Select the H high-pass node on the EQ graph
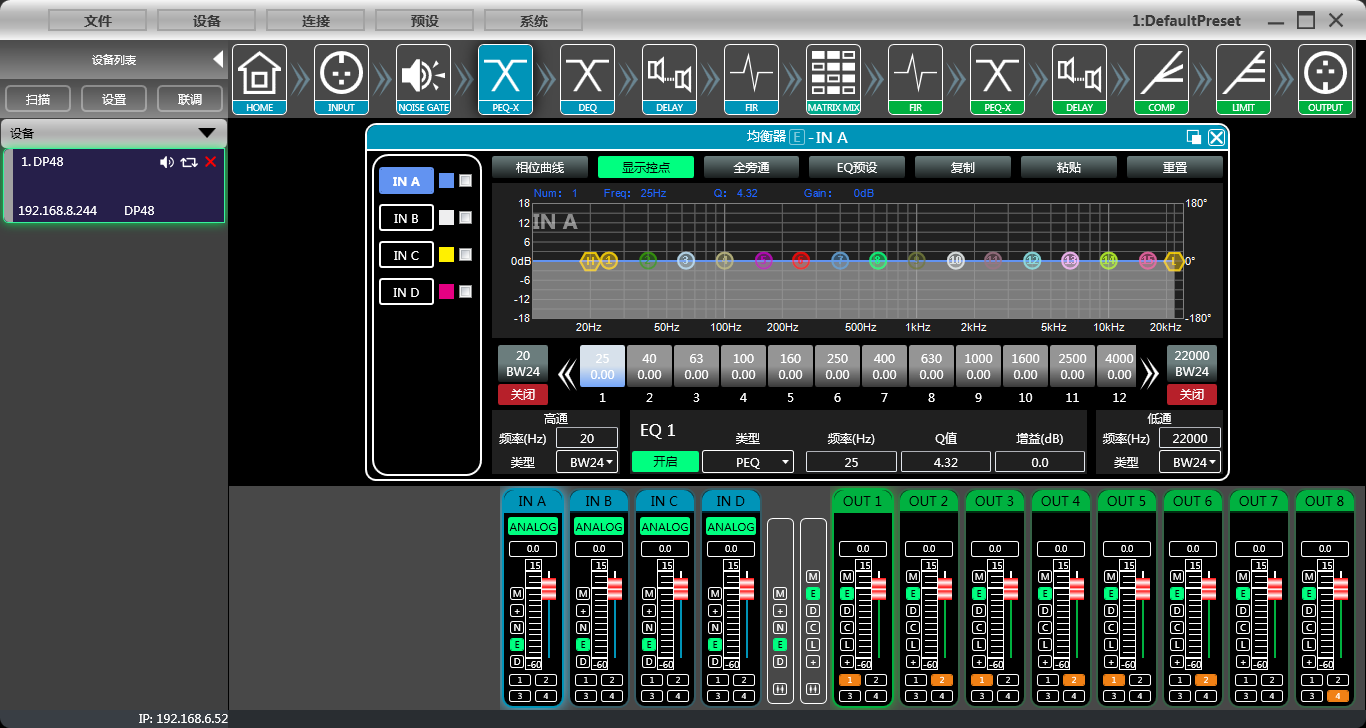1366x728 pixels. point(590,261)
